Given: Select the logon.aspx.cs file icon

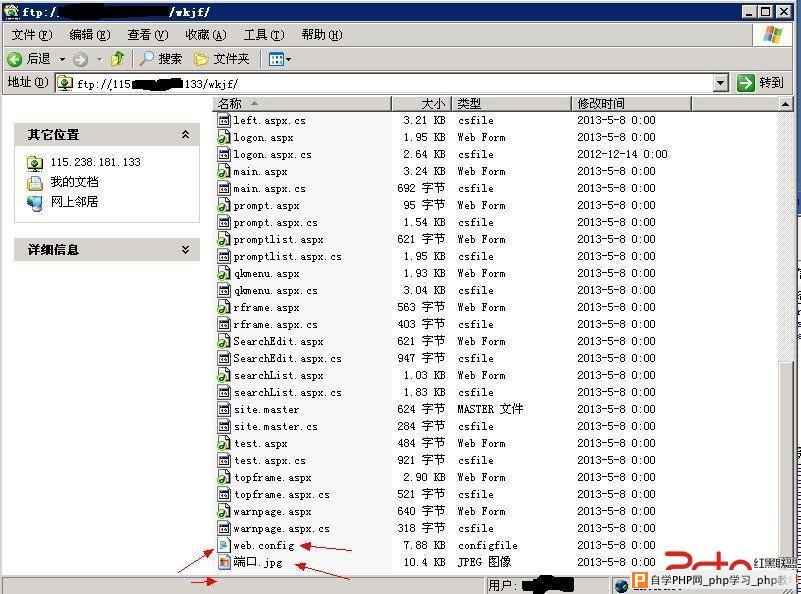Looking at the screenshot, I should (x=224, y=154).
